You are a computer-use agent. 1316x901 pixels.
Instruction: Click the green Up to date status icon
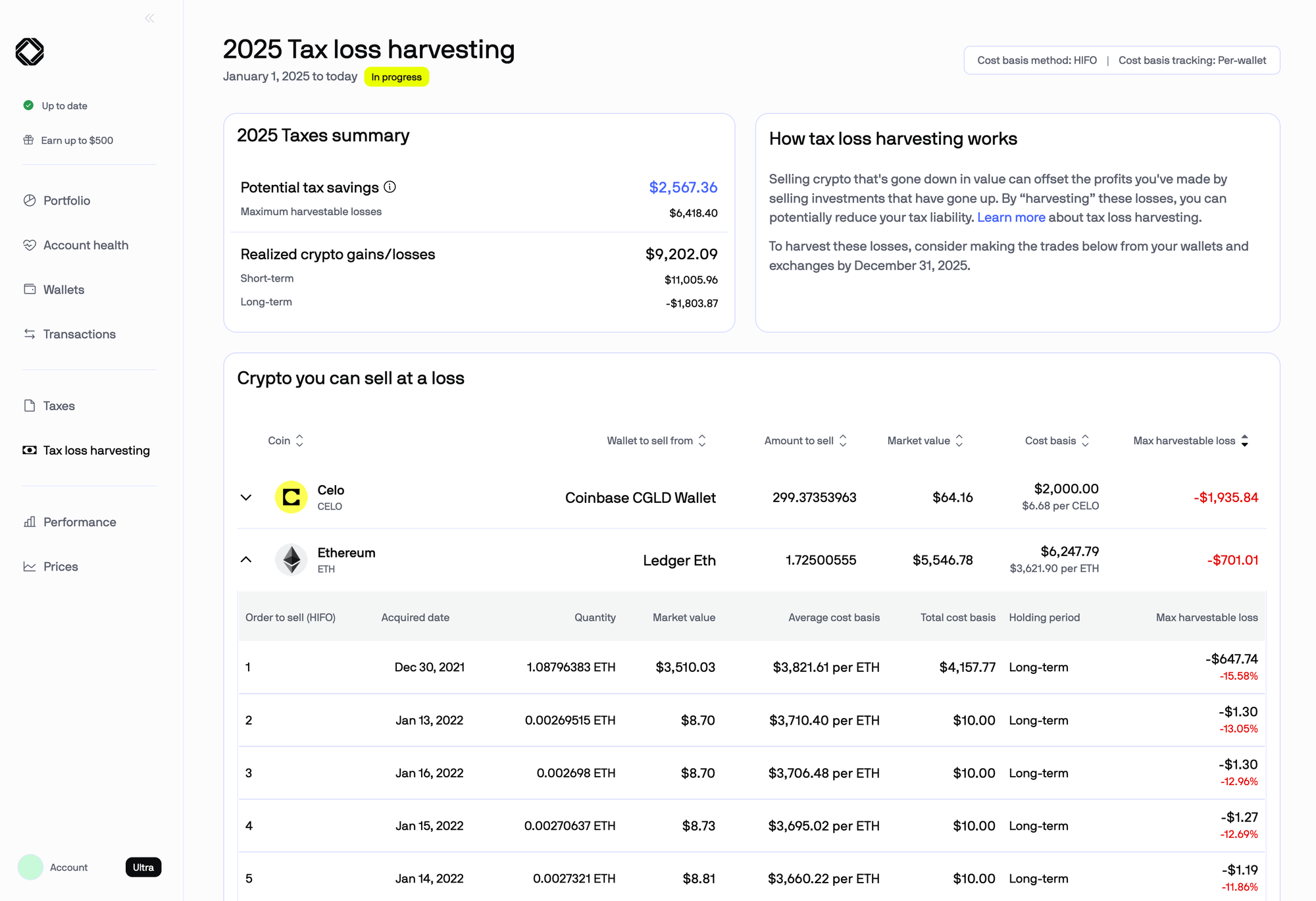28,105
